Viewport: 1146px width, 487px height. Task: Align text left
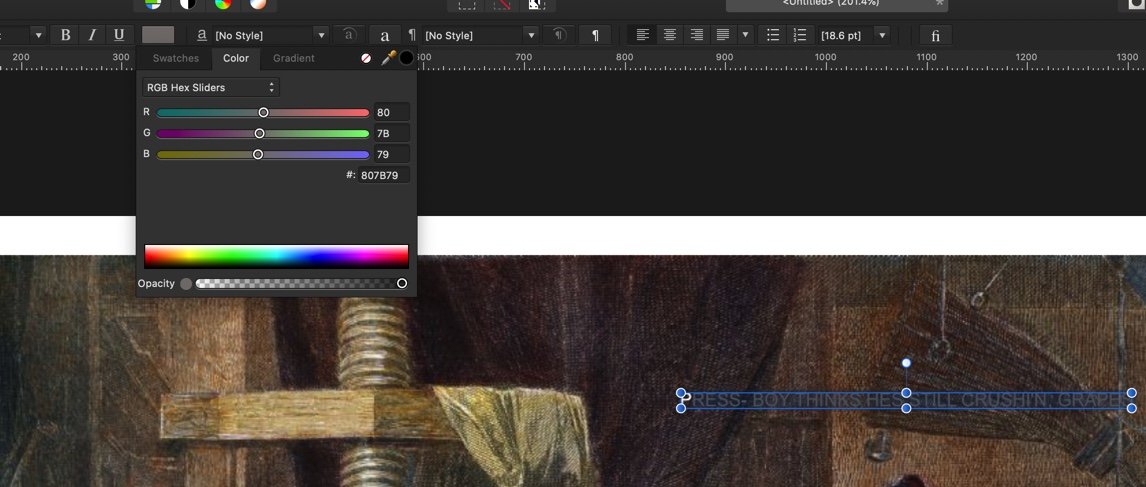tap(642, 35)
